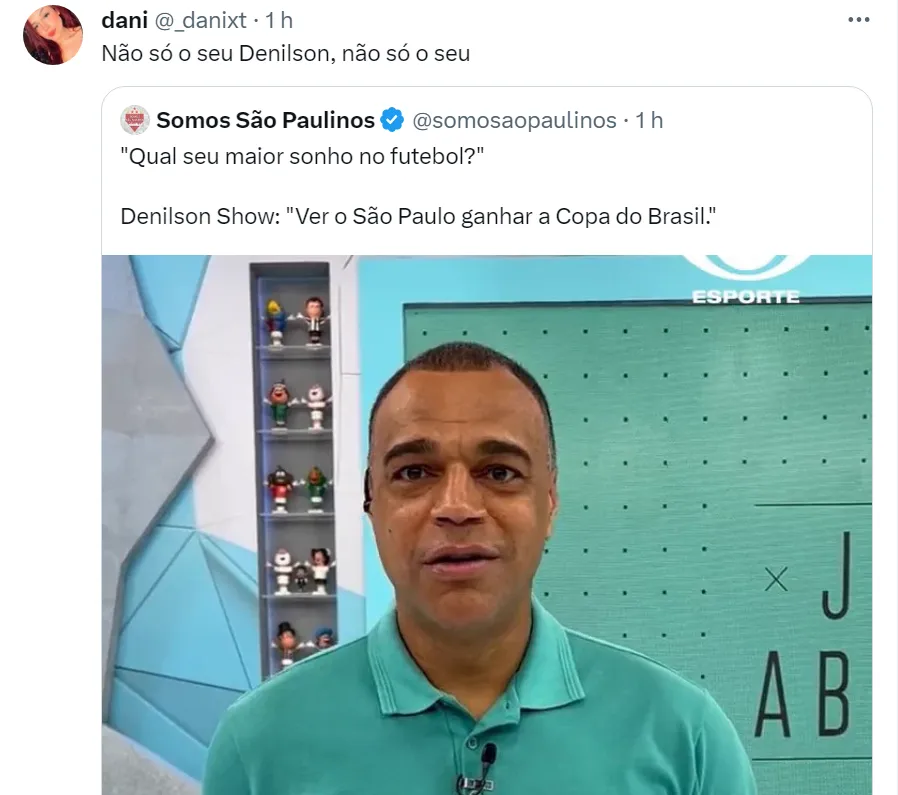
Task: Click the large 'AB' letters on board
Action: [x=802, y=694]
